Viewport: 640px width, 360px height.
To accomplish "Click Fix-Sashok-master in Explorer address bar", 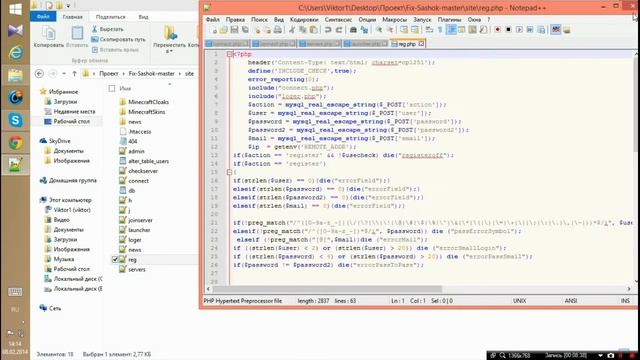I will coord(151,74).
